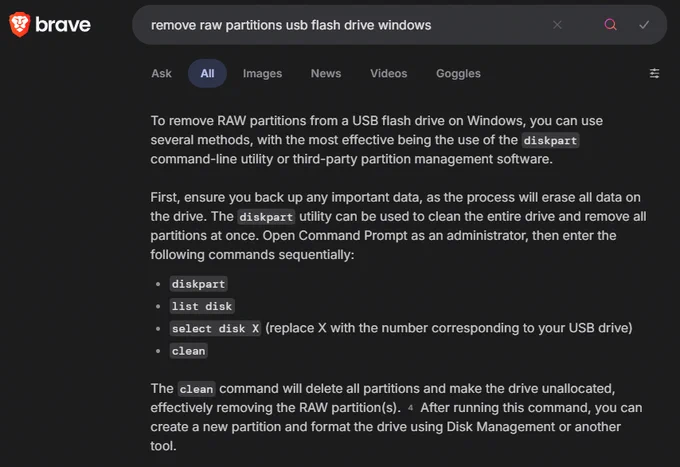Screen dimensions: 680x467
Task: Go to the News tab
Action: [326, 73]
